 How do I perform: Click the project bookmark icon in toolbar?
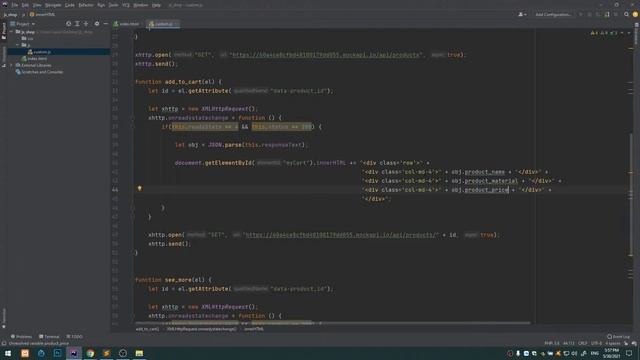pos(607,15)
